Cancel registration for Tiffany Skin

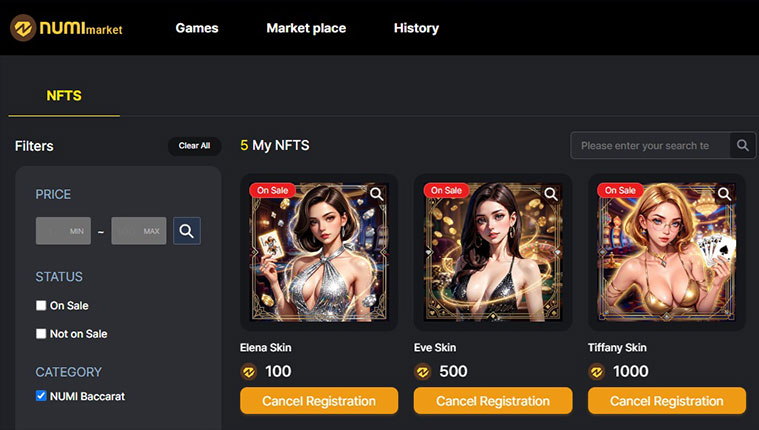pyautogui.click(x=667, y=401)
